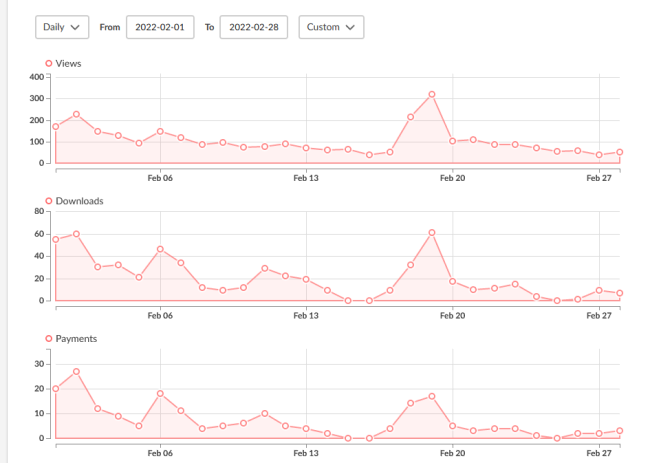
Task: Edit the From date field 2022-02-01
Action: (160, 27)
